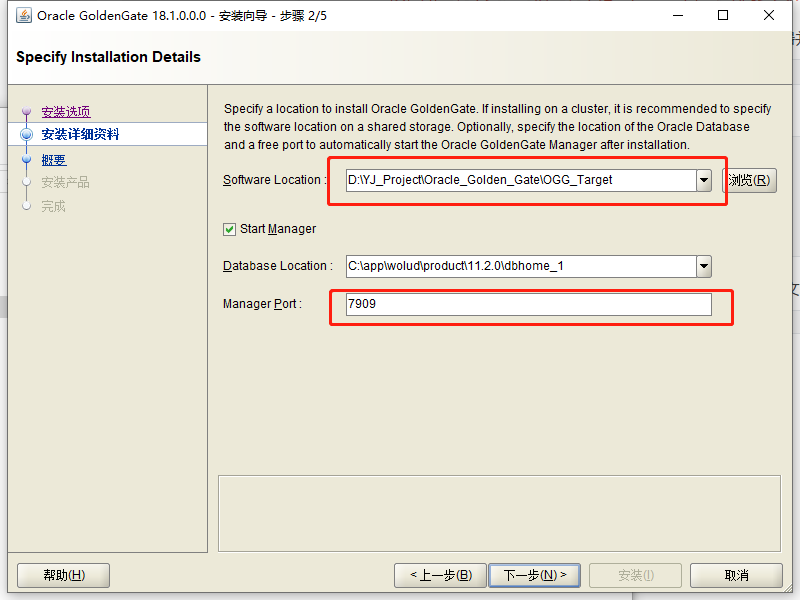Screen dimensions: 800x600
Task: Proceed with 下一步(N) button
Action: [535, 576]
